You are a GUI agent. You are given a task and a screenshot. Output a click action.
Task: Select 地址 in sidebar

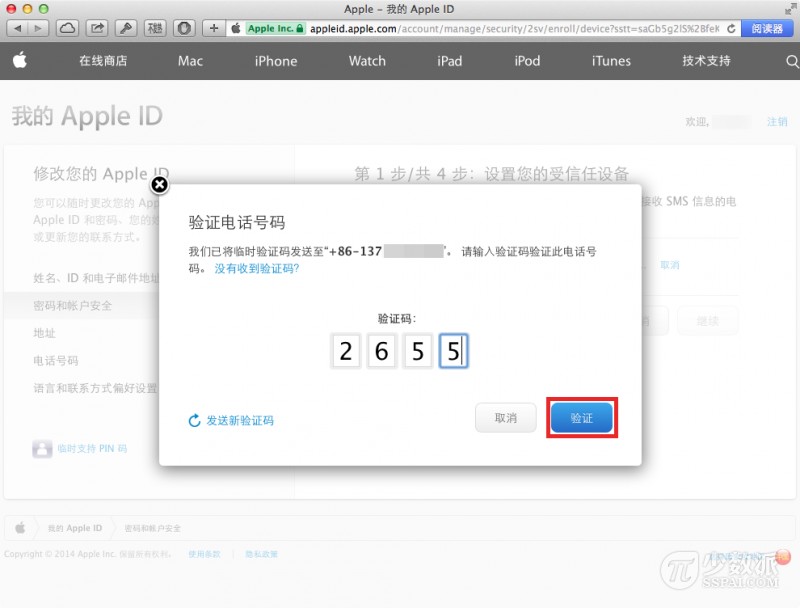coord(44,333)
